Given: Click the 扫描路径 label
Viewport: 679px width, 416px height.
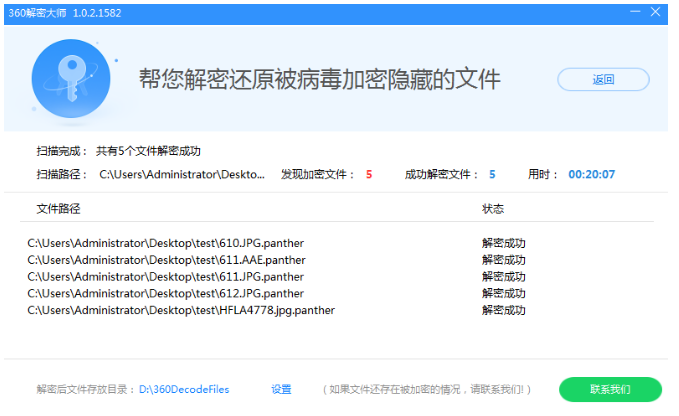Looking at the screenshot, I should 62,174.
